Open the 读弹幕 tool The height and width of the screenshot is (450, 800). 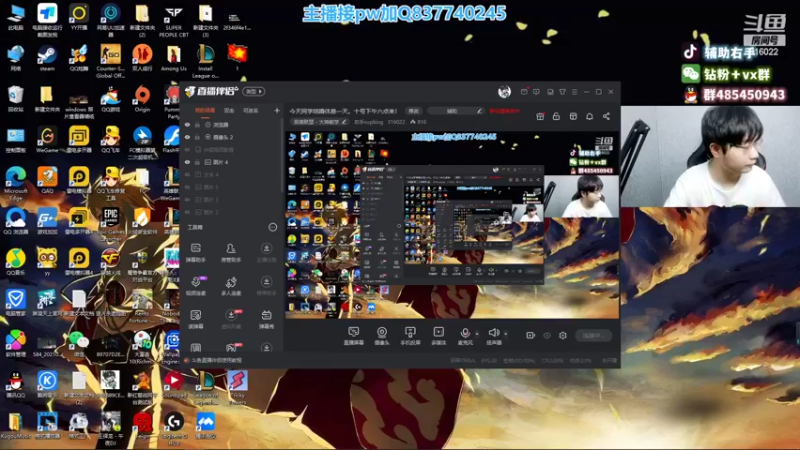coord(196,319)
